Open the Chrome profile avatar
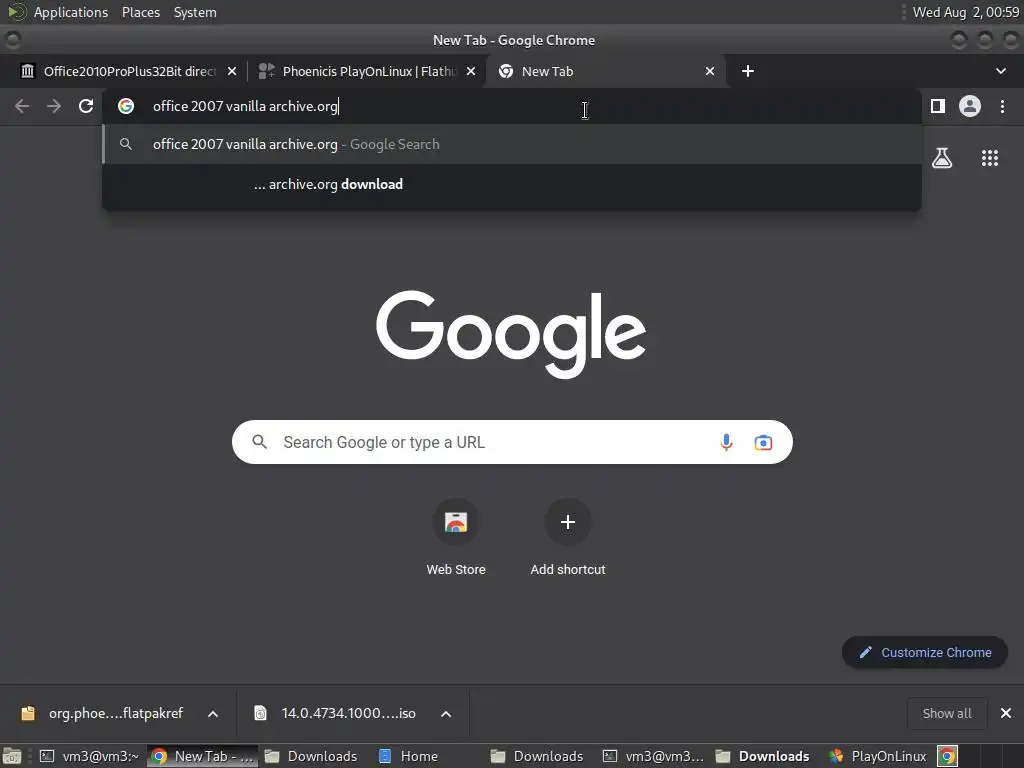The height and width of the screenshot is (768, 1024). pyautogui.click(x=970, y=106)
